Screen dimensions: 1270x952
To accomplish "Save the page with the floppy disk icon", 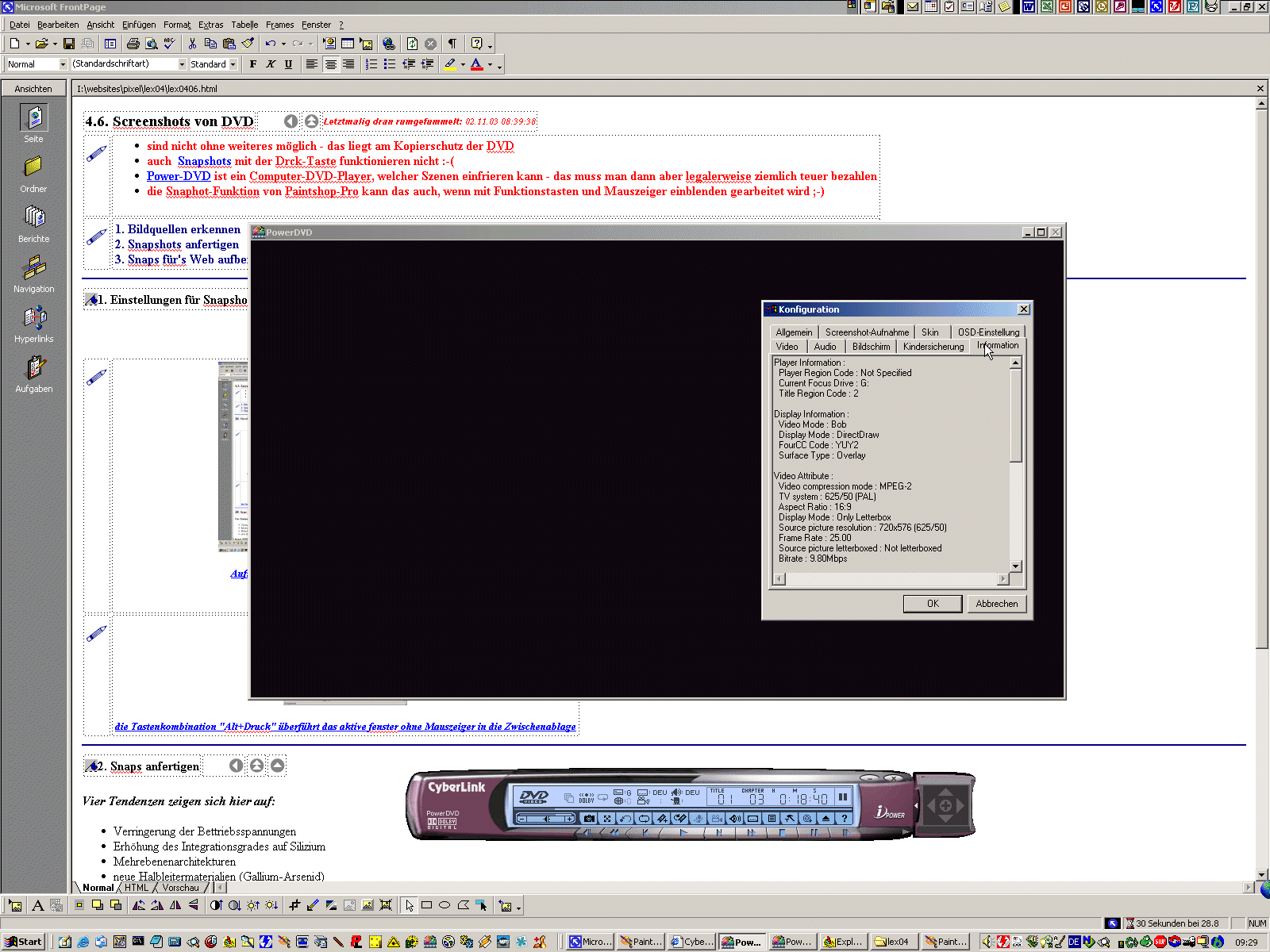I will pos(69,44).
